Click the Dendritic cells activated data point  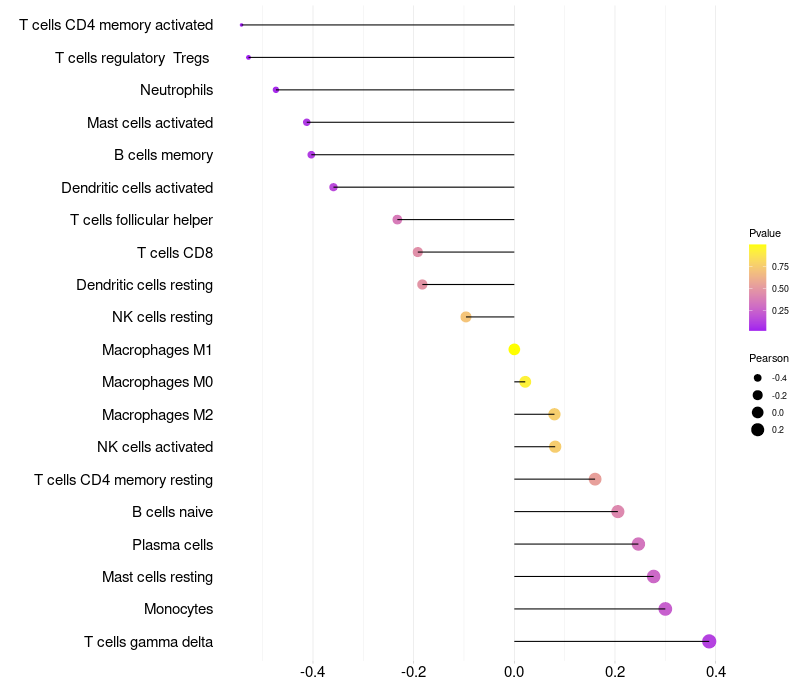click(x=333, y=187)
